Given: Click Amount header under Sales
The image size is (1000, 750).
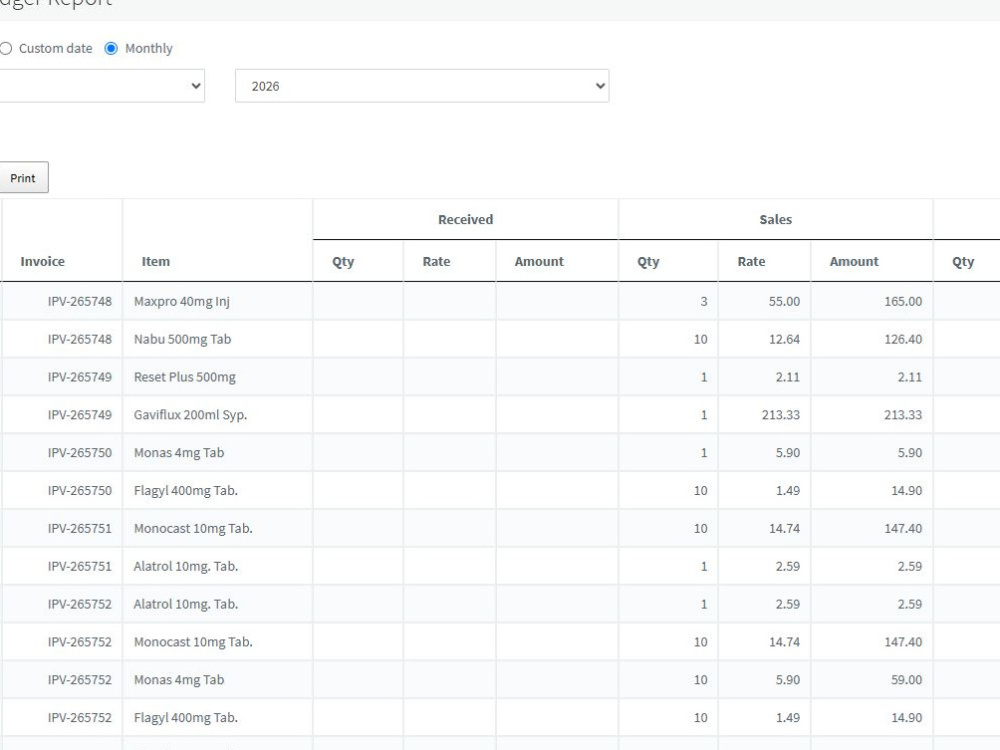Looking at the screenshot, I should tap(854, 261).
